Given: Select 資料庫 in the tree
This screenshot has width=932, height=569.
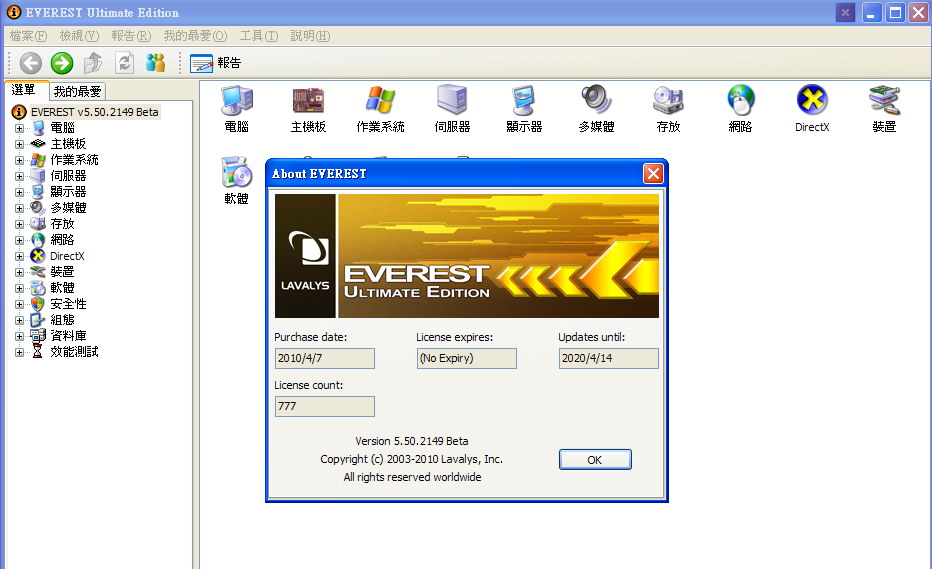Looking at the screenshot, I should (x=68, y=336).
